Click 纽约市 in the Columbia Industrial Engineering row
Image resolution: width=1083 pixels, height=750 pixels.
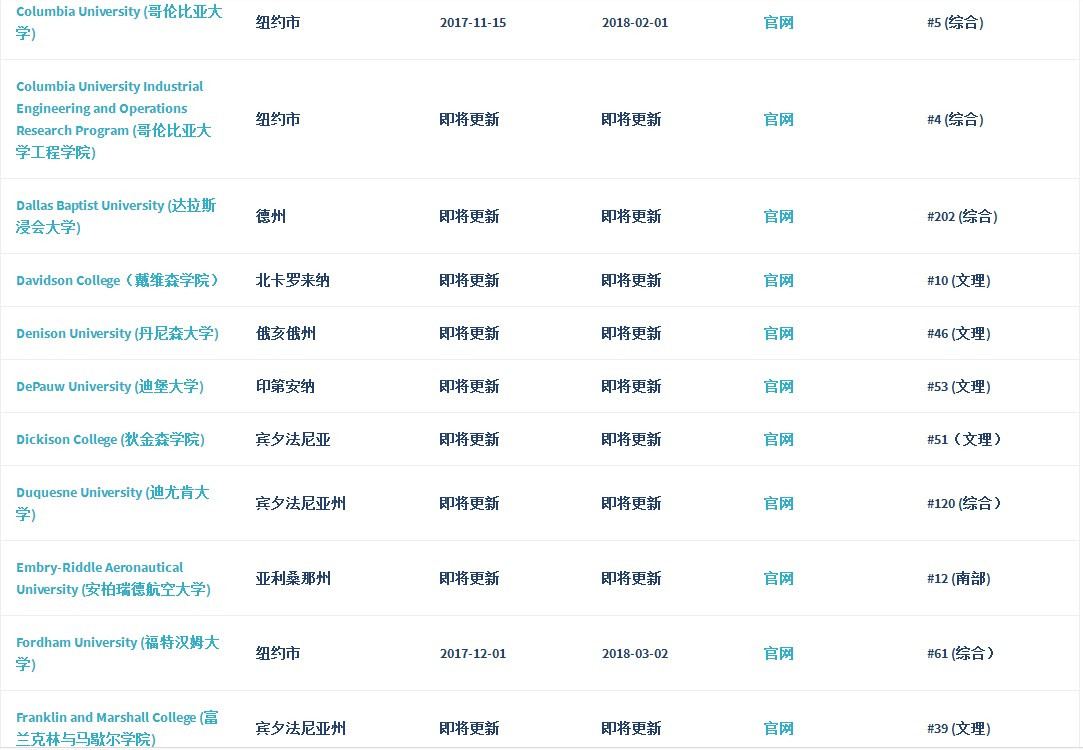[278, 119]
